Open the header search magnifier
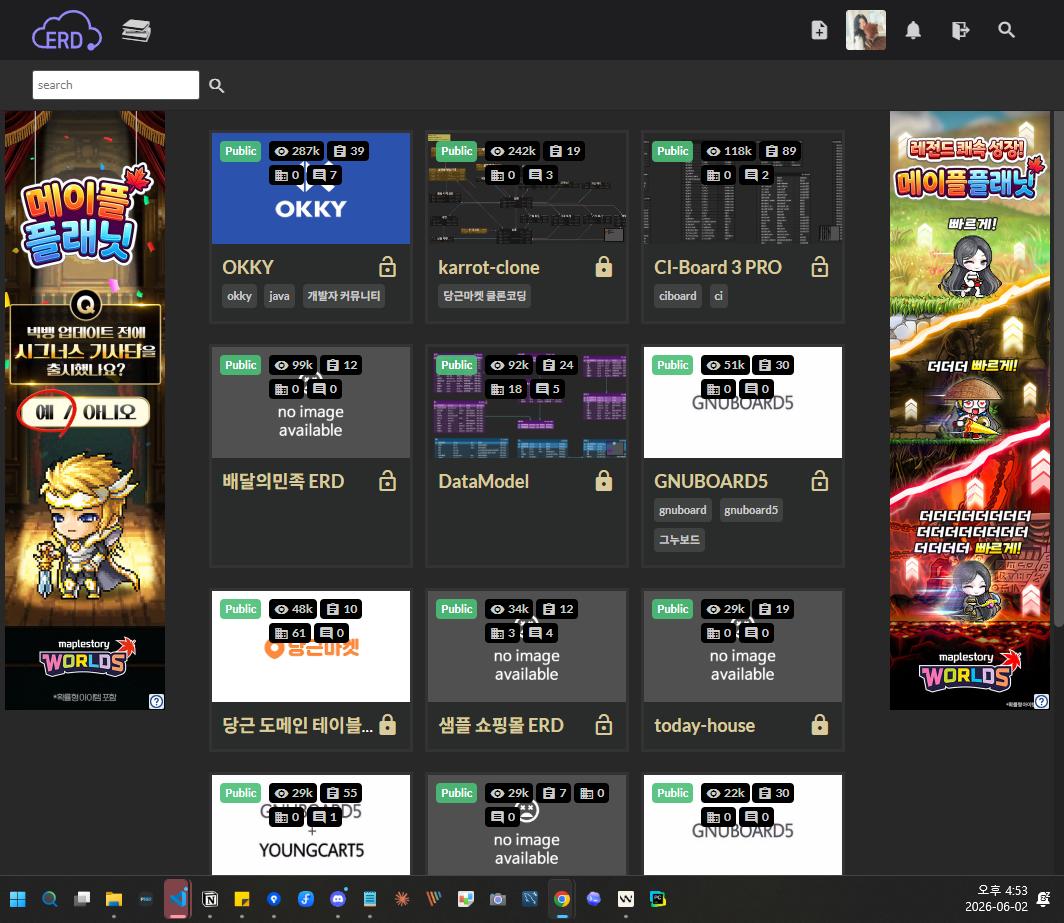 pyautogui.click(x=1006, y=30)
